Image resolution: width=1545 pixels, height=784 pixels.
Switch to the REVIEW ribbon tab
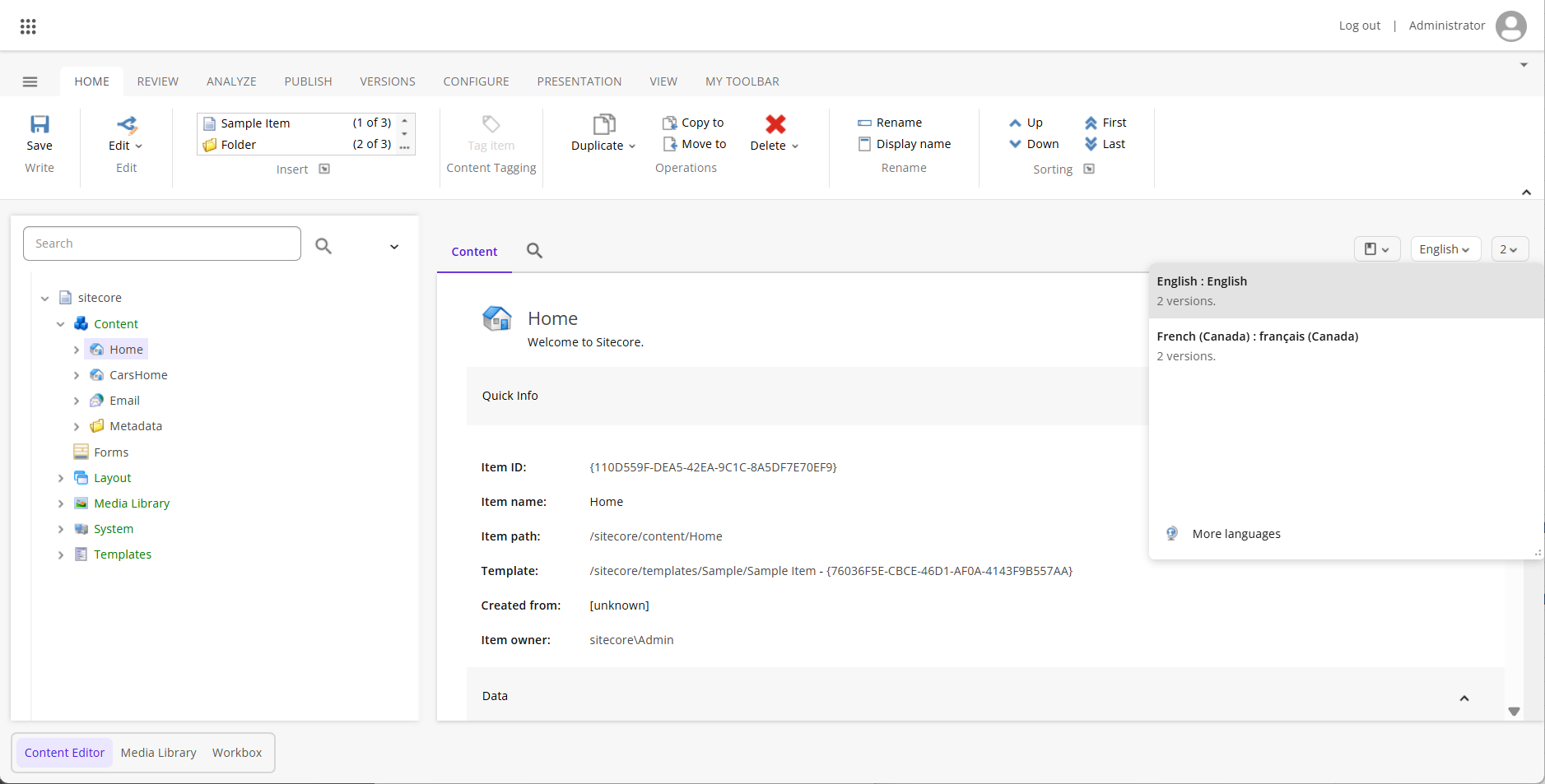tap(158, 81)
